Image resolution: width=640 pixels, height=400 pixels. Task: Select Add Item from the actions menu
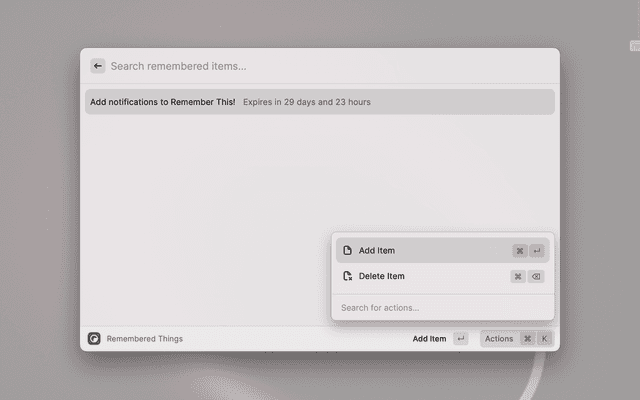point(378,251)
